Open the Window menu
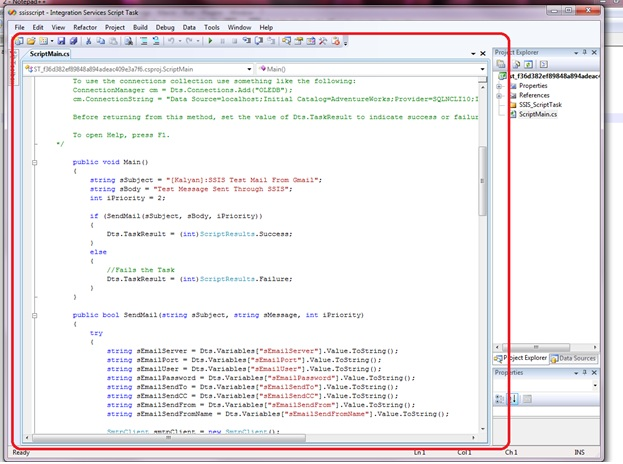Screen dimensions: 623x464 239,27
